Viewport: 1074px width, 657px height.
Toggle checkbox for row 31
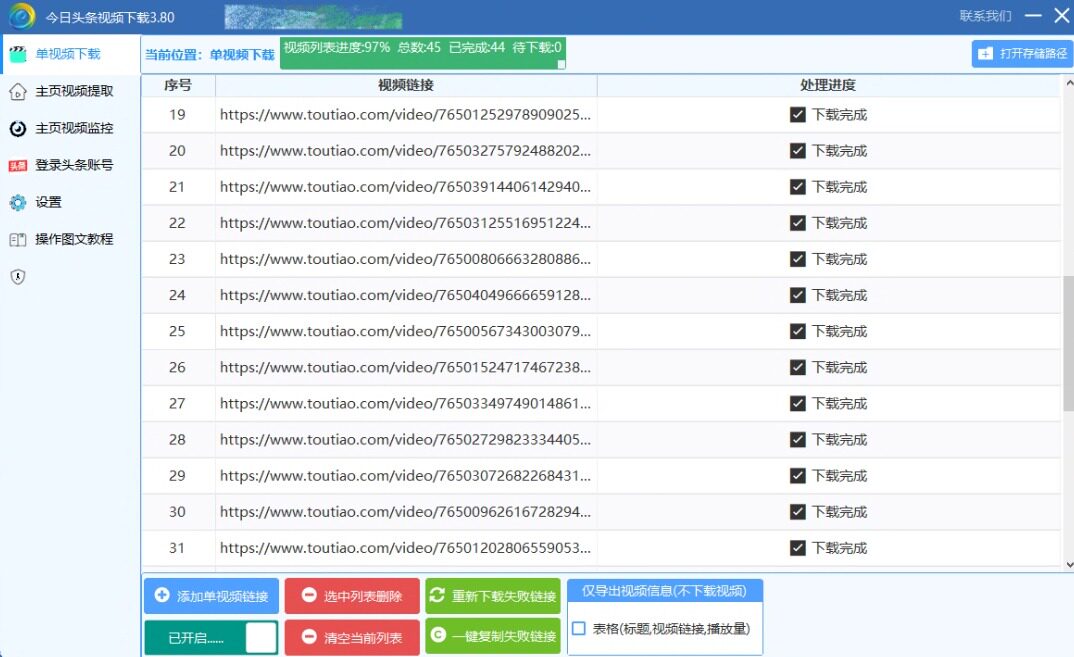pyautogui.click(x=797, y=548)
